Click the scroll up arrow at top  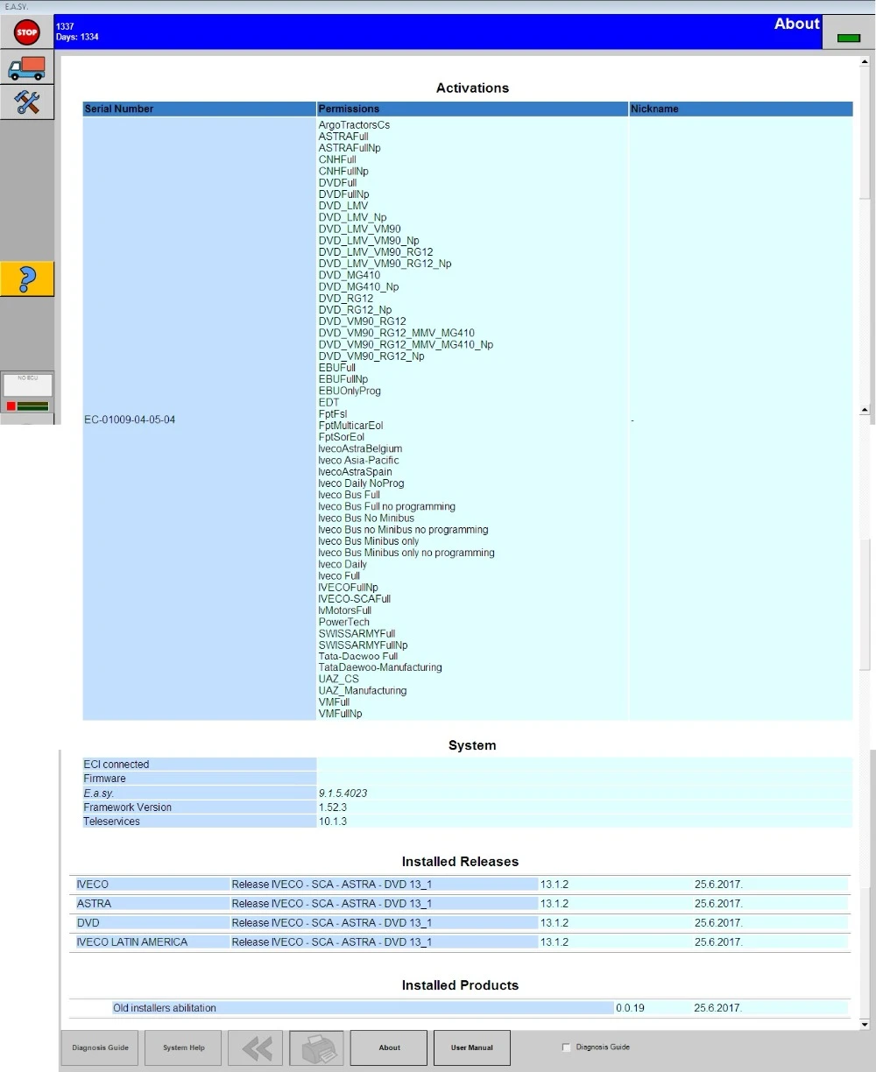pyautogui.click(x=865, y=62)
